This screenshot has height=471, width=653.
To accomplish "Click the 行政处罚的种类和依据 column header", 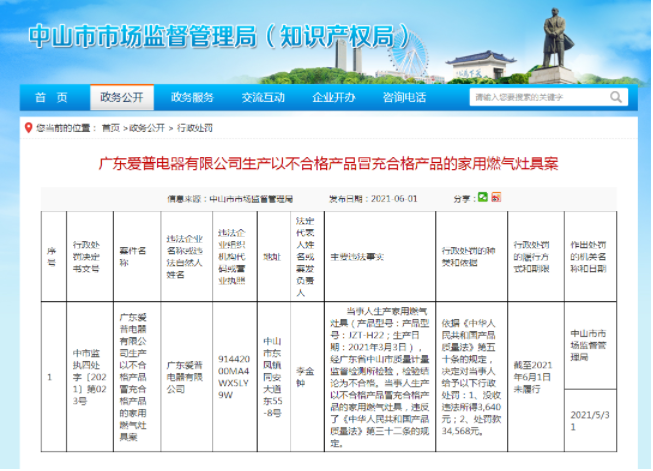I will coord(472,257).
